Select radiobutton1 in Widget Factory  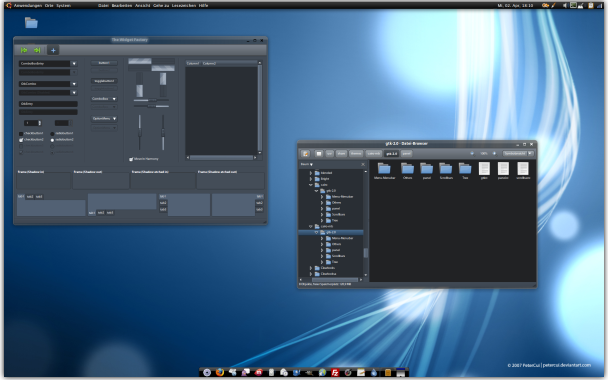click(x=52, y=134)
